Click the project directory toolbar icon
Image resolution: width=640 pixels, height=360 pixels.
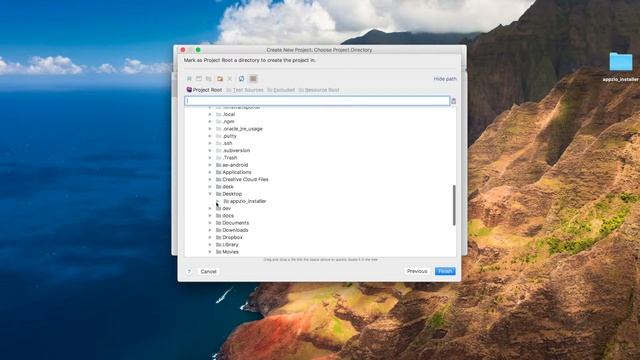209,79
